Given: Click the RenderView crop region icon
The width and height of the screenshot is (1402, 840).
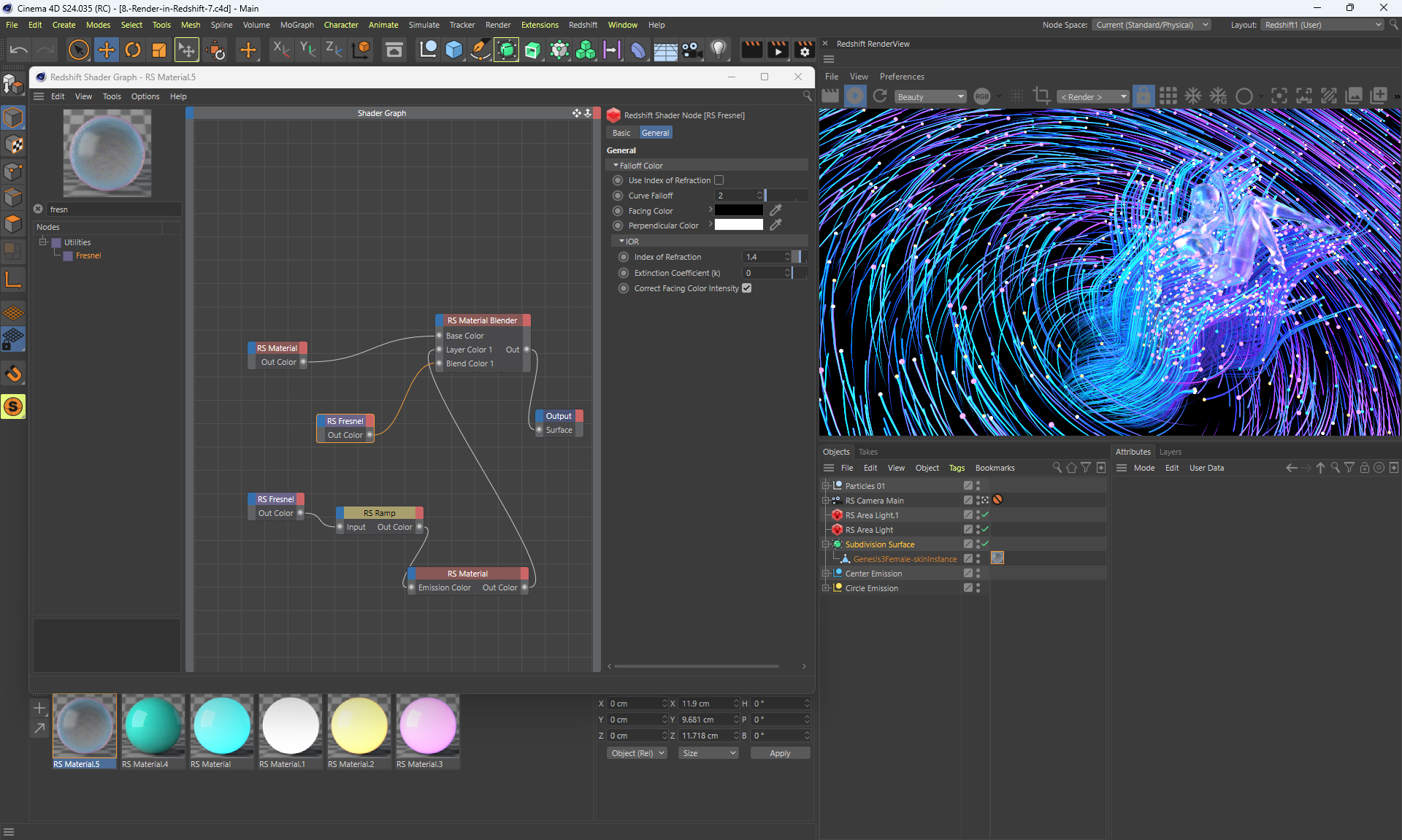Looking at the screenshot, I should [1042, 96].
